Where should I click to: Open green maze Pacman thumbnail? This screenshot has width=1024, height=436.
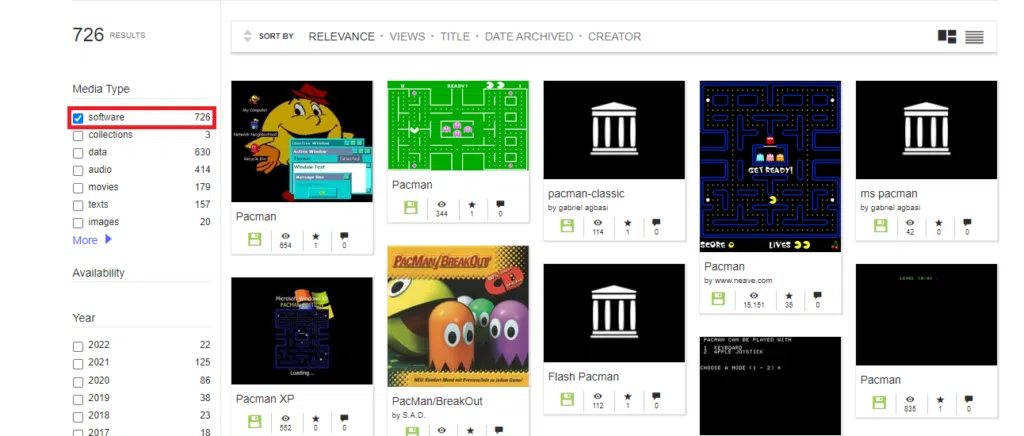pyautogui.click(x=458, y=125)
